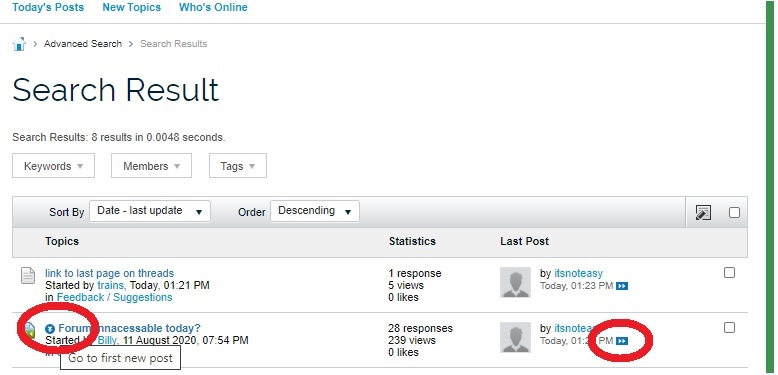
Task: Open the Order 'Descending' dropdown
Action: click(315, 211)
